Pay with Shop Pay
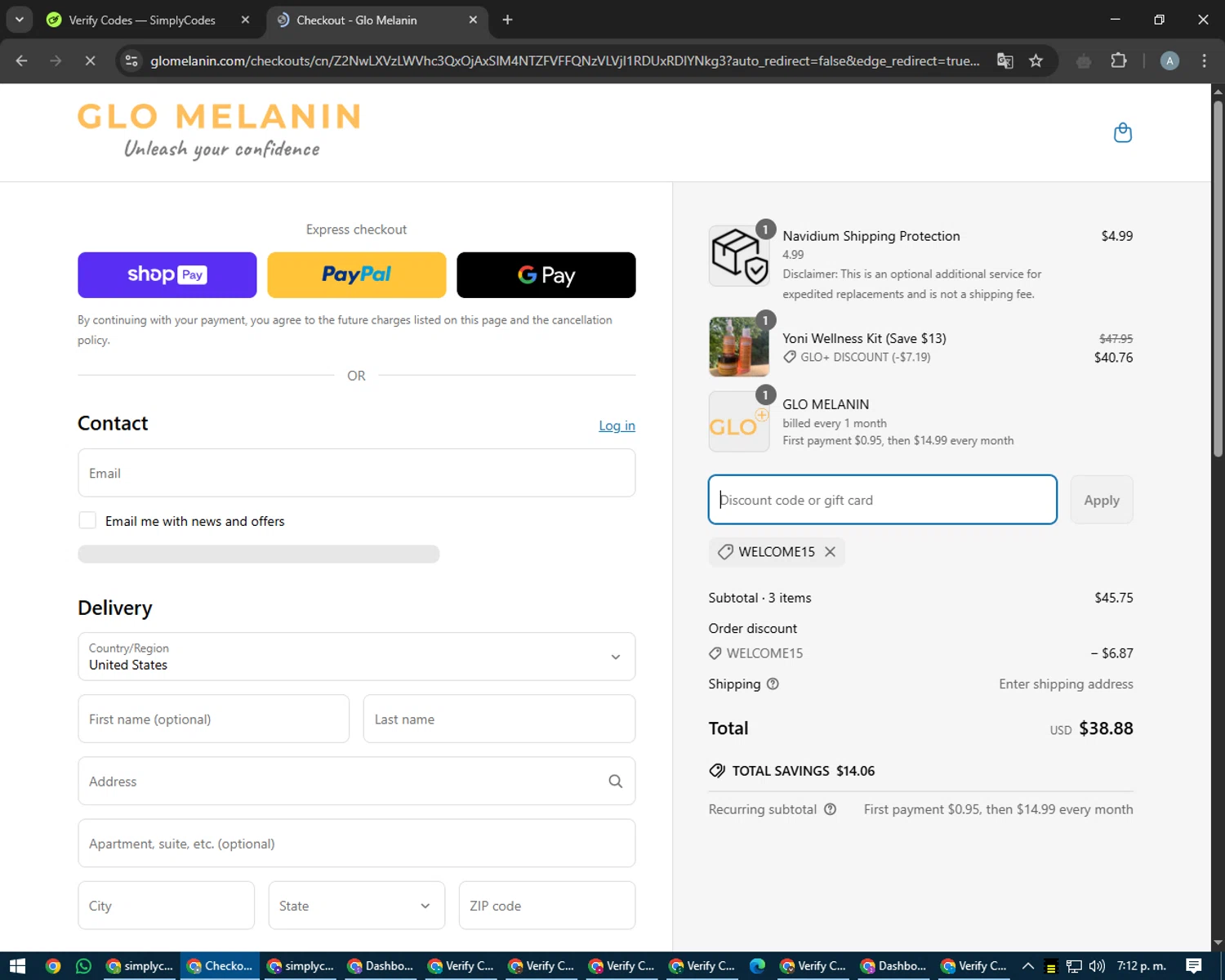1225x980 pixels. (167, 275)
